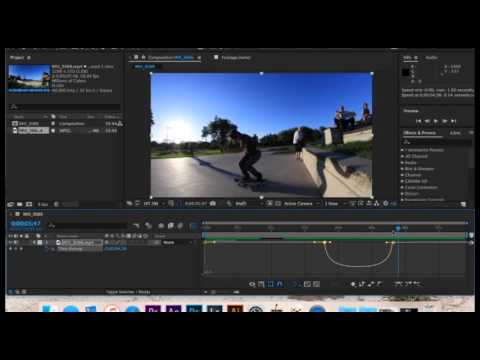Open grid and guide options in viewer
Viewport: 480px width, 360px height.
tap(171, 203)
